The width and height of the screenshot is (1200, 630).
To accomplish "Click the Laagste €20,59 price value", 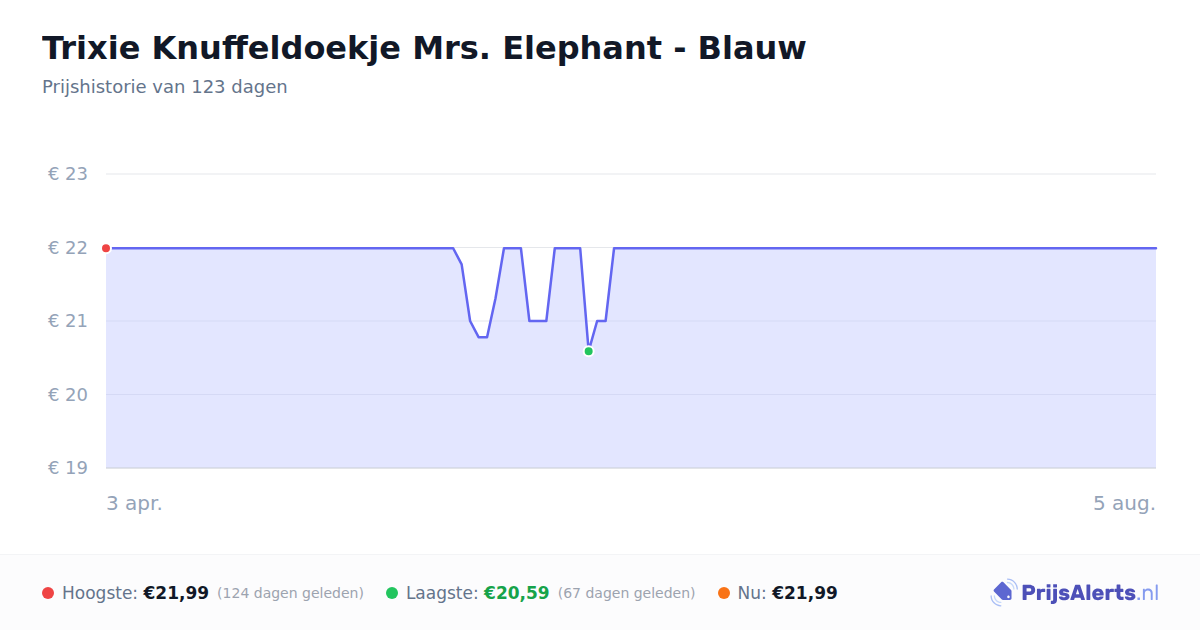I will pyautogui.click(x=517, y=593).
